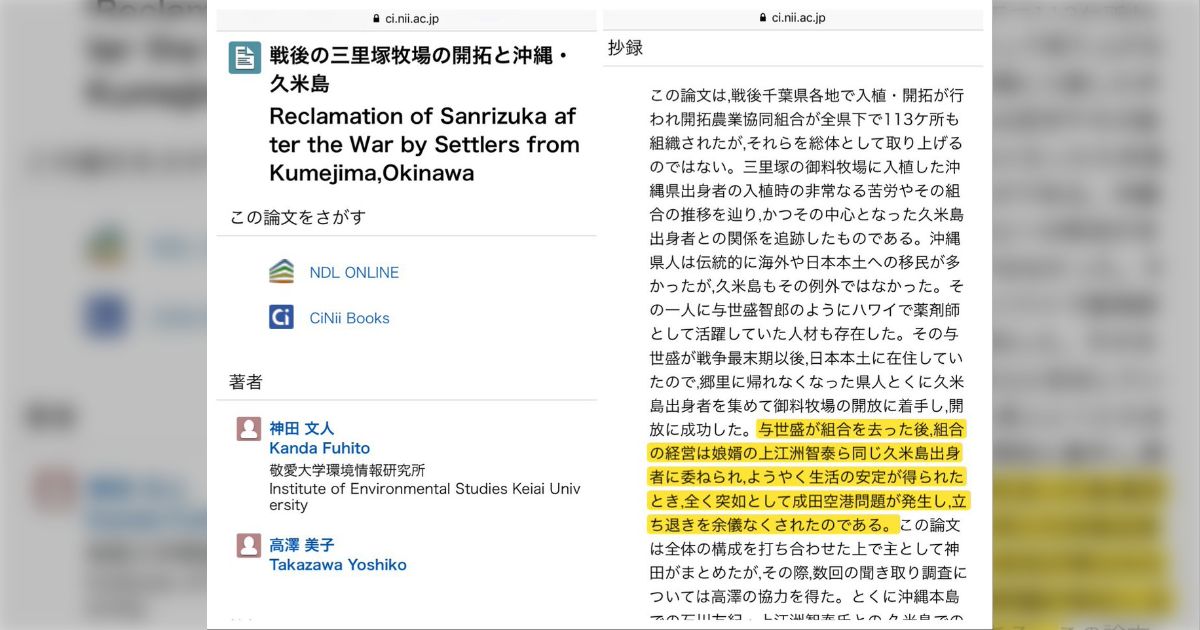Open author link 高澤 美子

301,545
